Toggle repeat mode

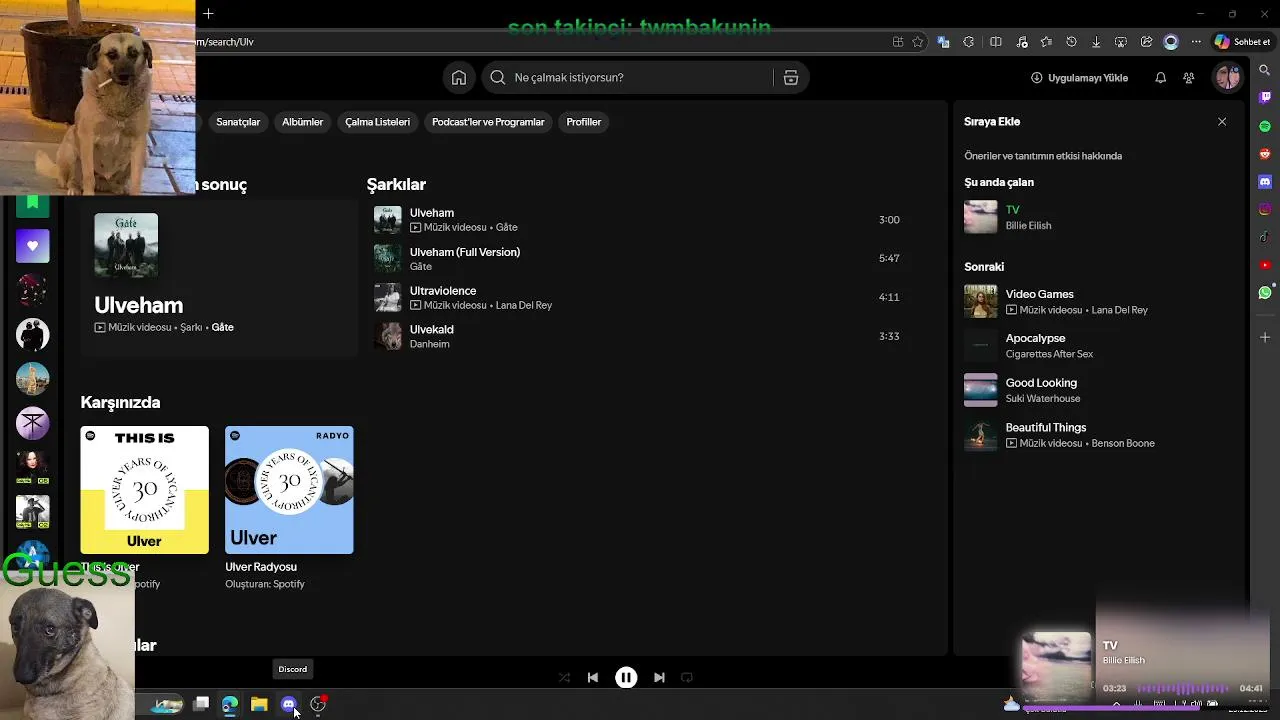[687, 677]
